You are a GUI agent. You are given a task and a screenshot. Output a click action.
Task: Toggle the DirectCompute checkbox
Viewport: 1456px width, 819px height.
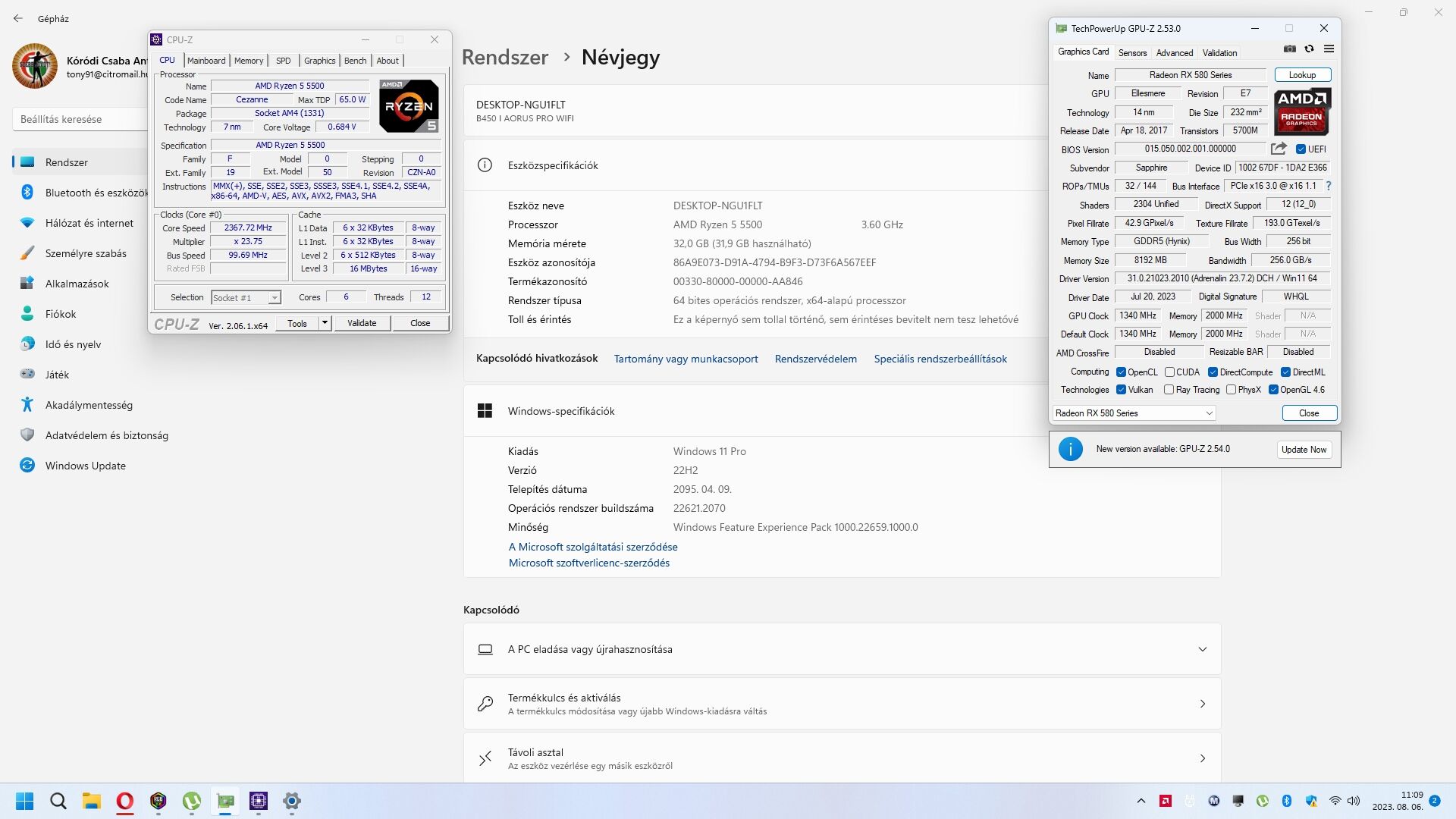click(1213, 372)
